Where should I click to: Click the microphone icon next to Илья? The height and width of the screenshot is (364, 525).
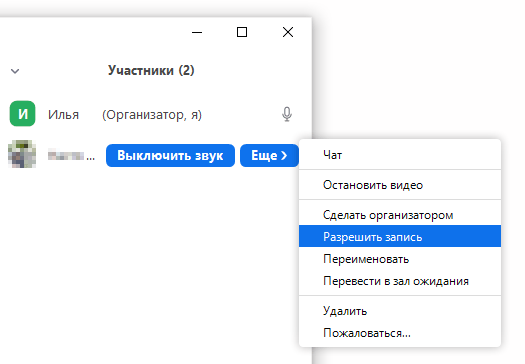(287, 114)
